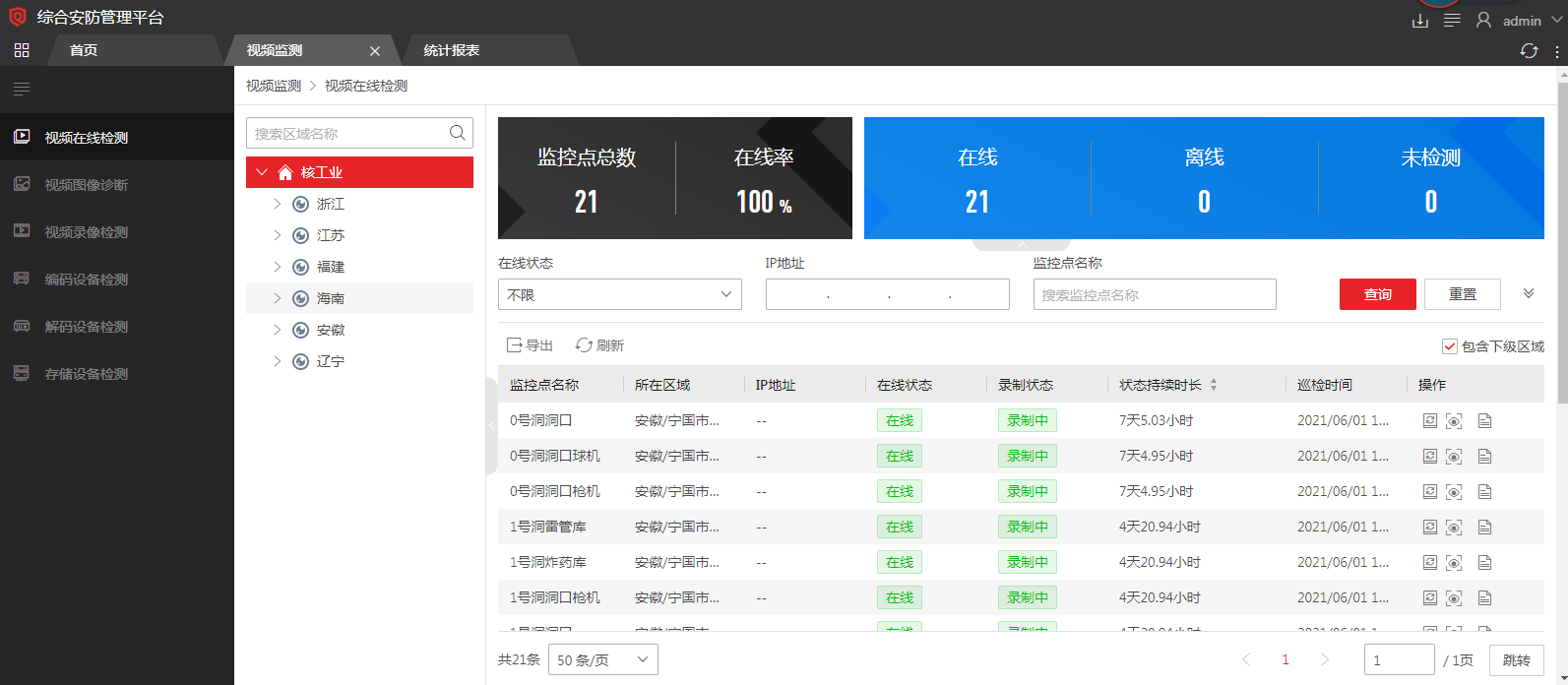Click the 视频监测 breadcrumb link

click(x=274, y=86)
